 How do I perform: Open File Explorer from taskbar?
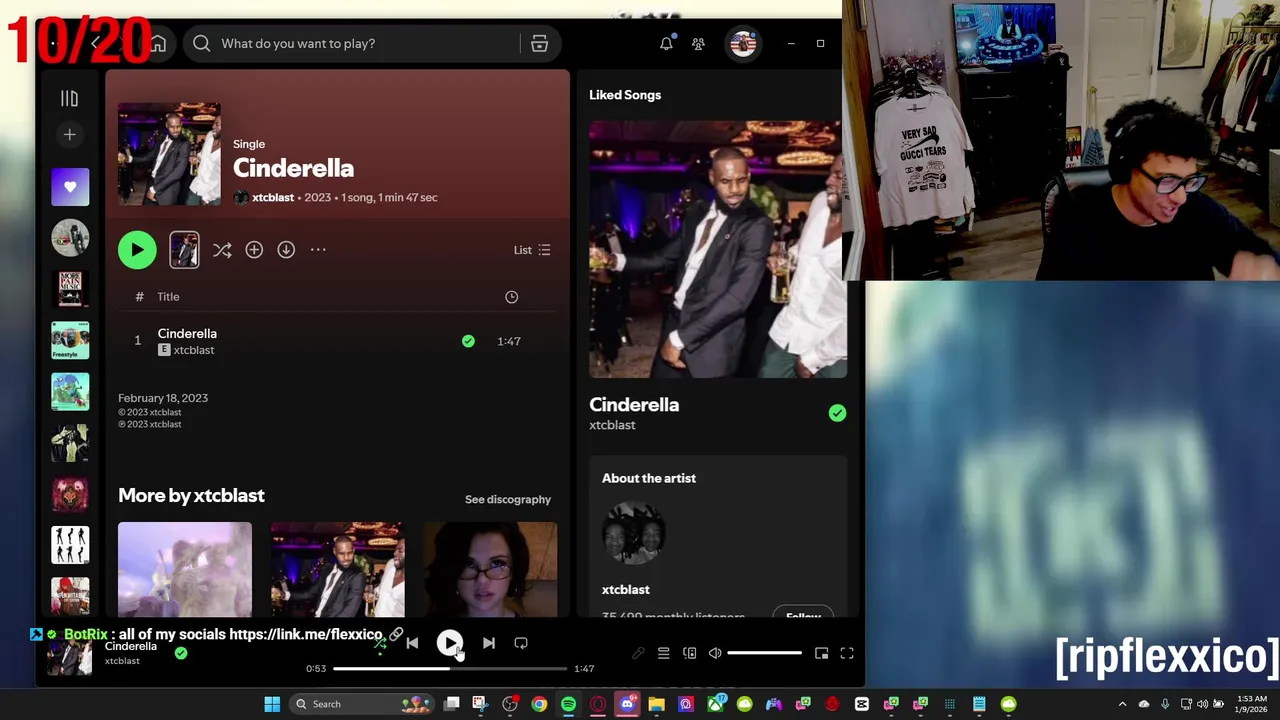(656, 704)
